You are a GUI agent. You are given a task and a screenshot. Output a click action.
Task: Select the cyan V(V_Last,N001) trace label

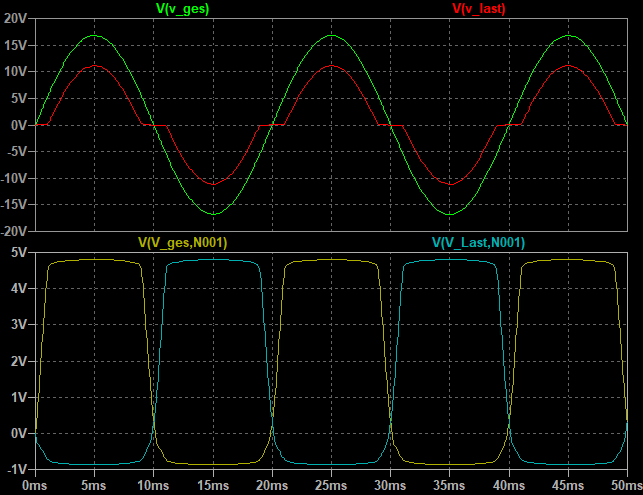pos(479,242)
